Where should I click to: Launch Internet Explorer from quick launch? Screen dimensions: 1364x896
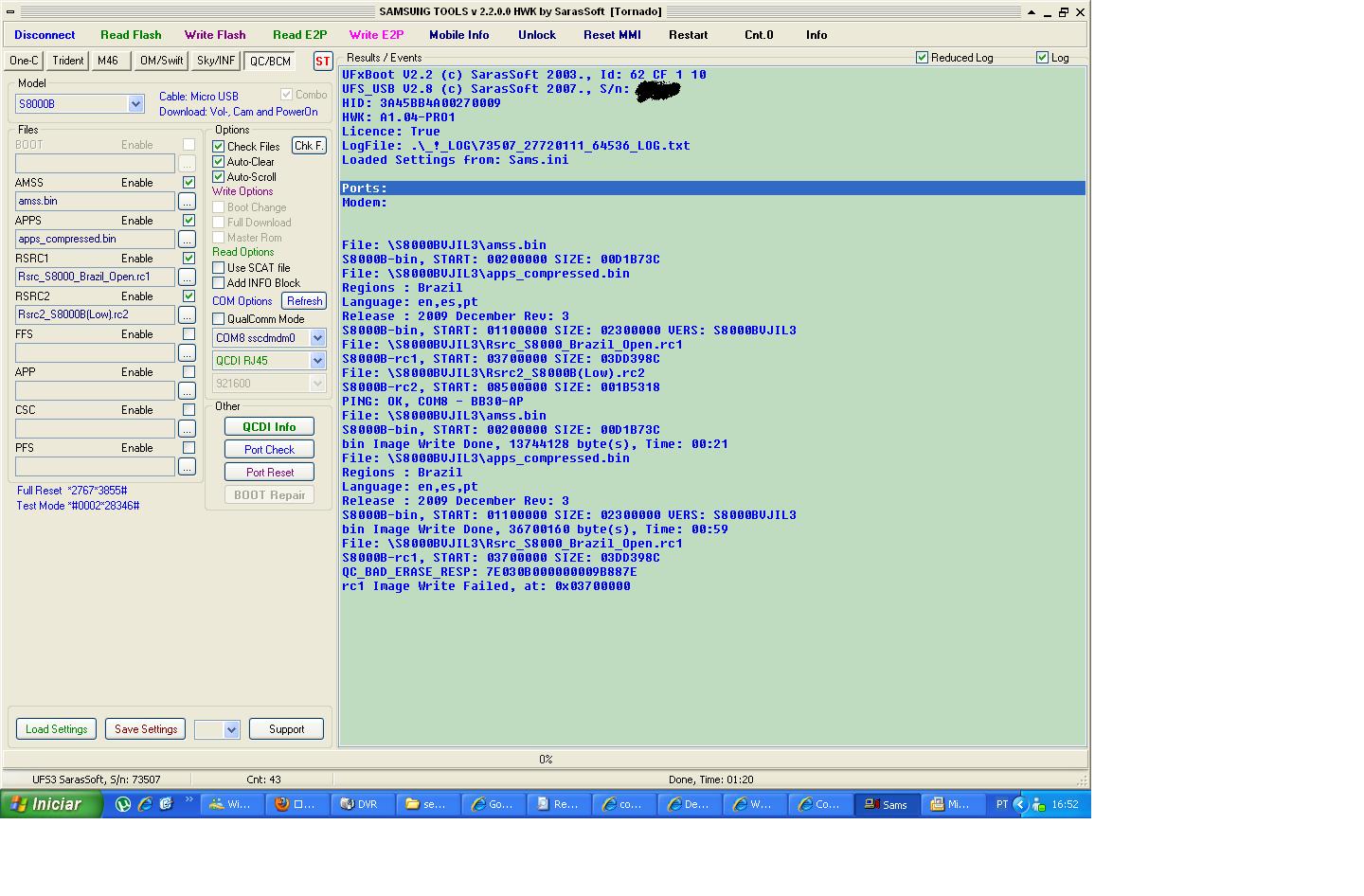[x=145, y=804]
